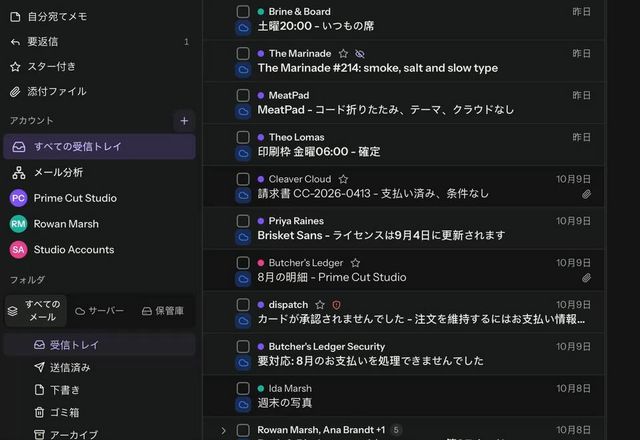The width and height of the screenshot is (640, 440).
Task: Click the attachment paperclip on Cleaver Cloud email
Action: 586,195
